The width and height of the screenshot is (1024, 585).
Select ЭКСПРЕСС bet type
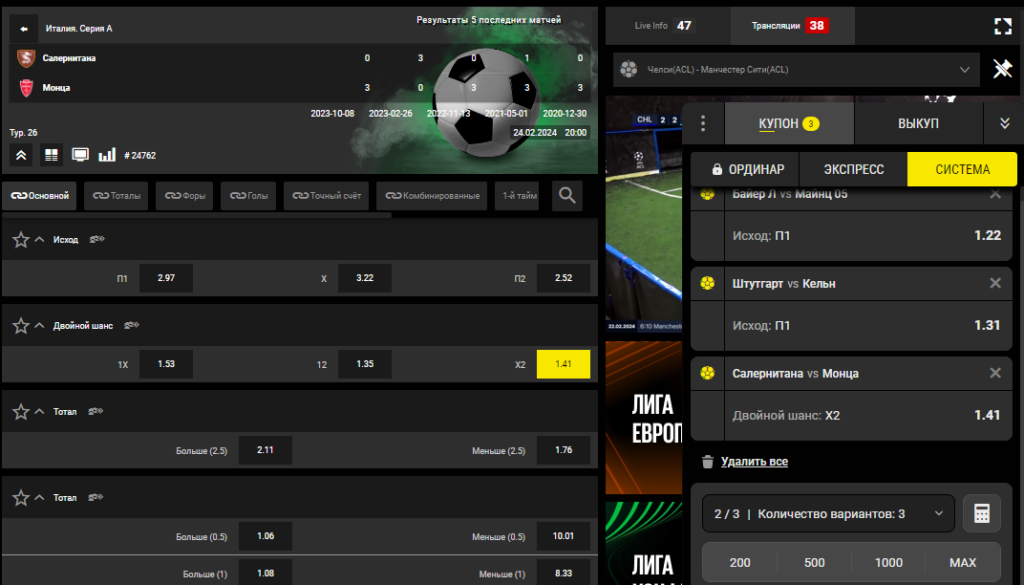(854, 170)
